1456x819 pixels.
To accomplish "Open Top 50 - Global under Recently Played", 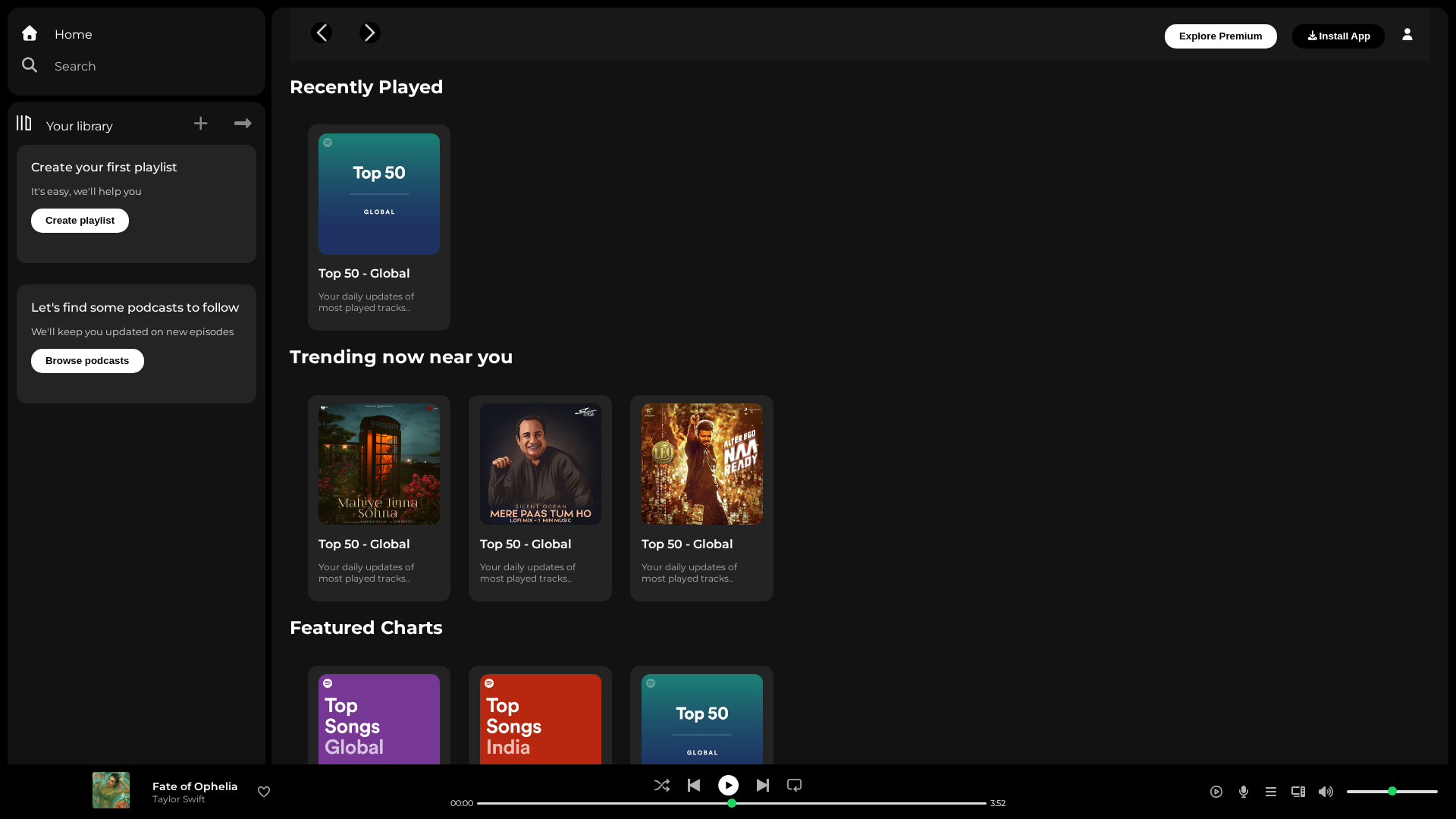I will click(379, 227).
